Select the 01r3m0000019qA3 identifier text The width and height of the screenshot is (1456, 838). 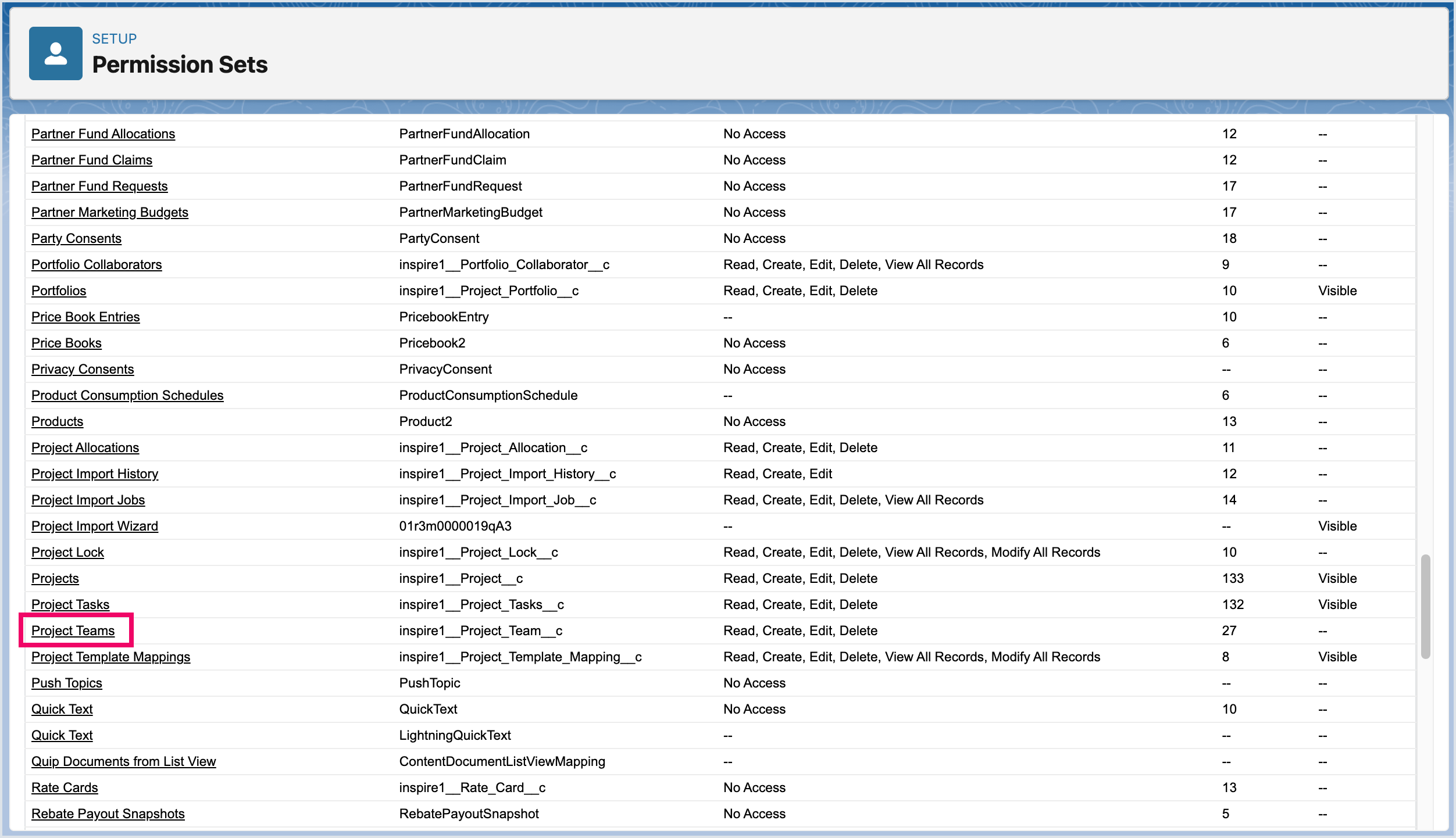pyautogui.click(x=455, y=526)
